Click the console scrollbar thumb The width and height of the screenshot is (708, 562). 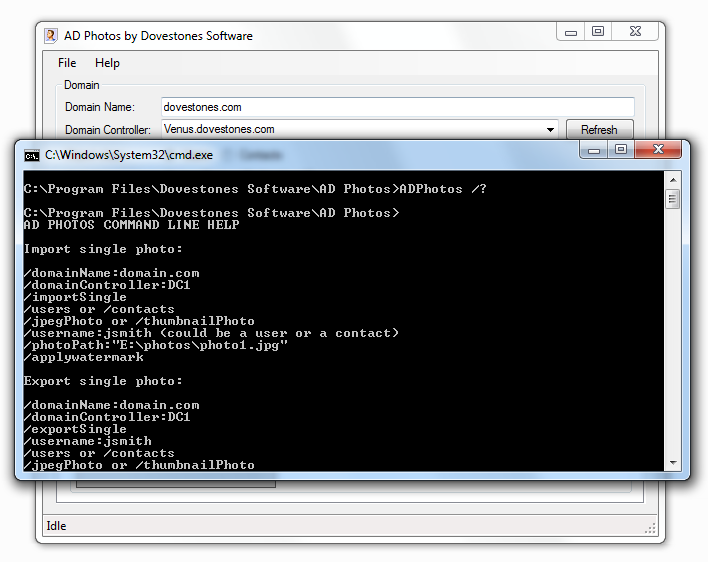coord(673,199)
